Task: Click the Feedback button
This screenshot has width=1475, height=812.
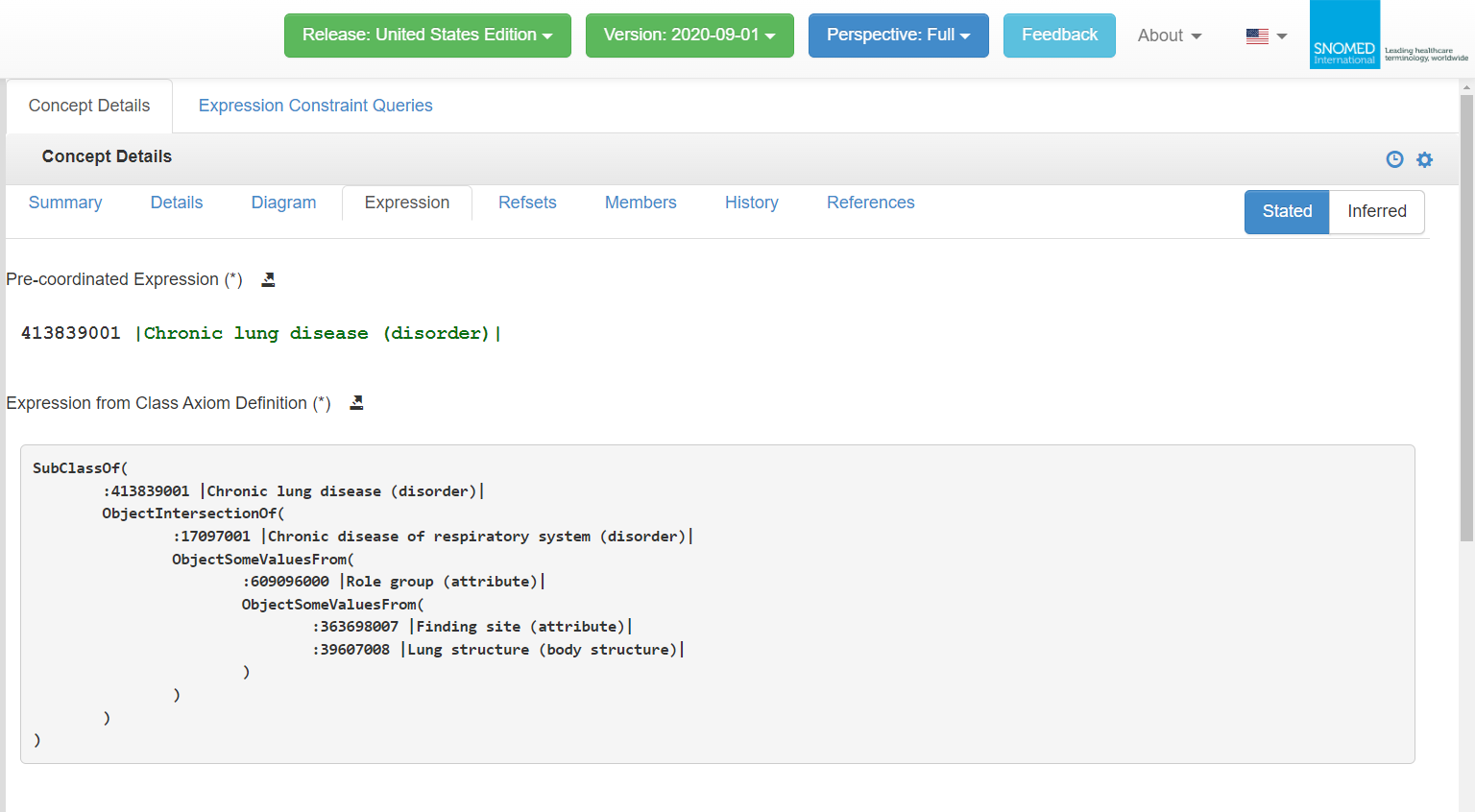Action: (x=1059, y=36)
